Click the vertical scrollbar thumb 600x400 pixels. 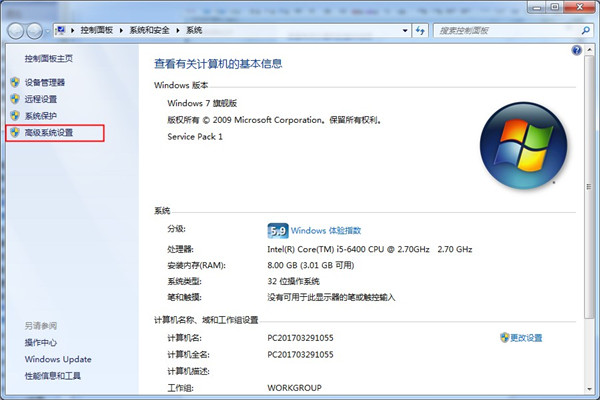(x=589, y=186)
